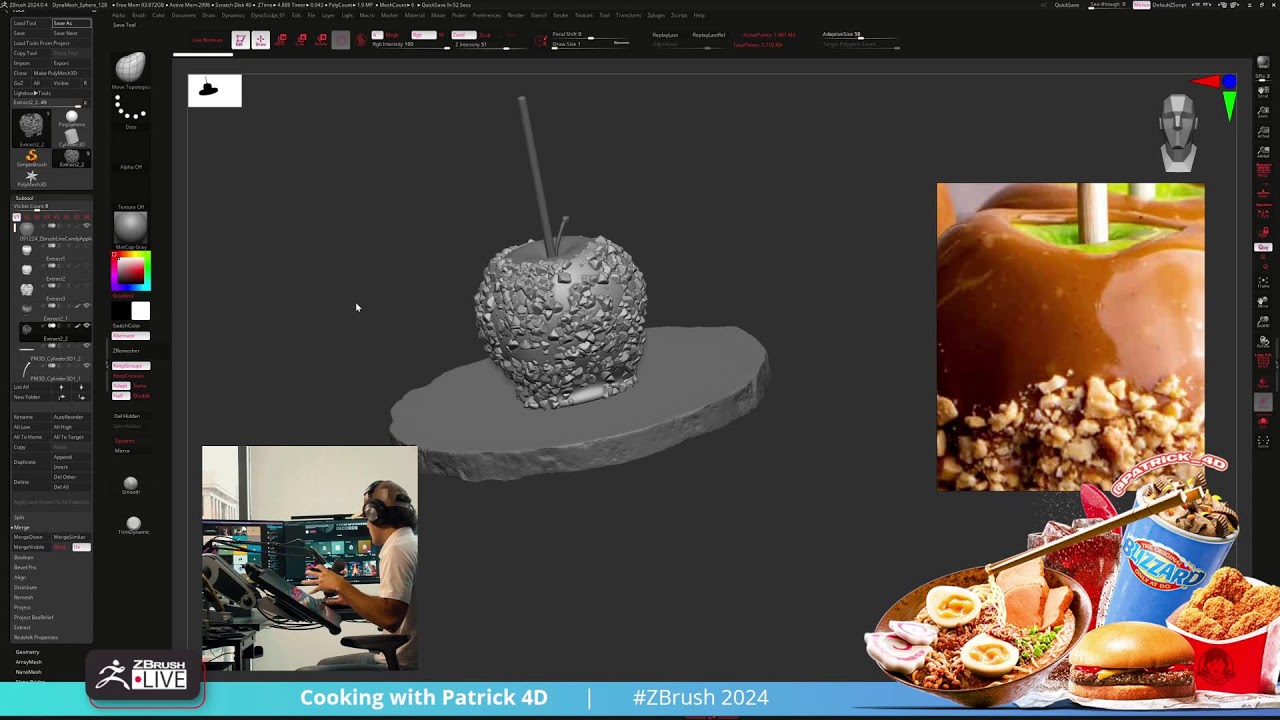Toggle the Zsub mode button
Image resolution: width=1280 pixels, height=720 pixels.
483,35
